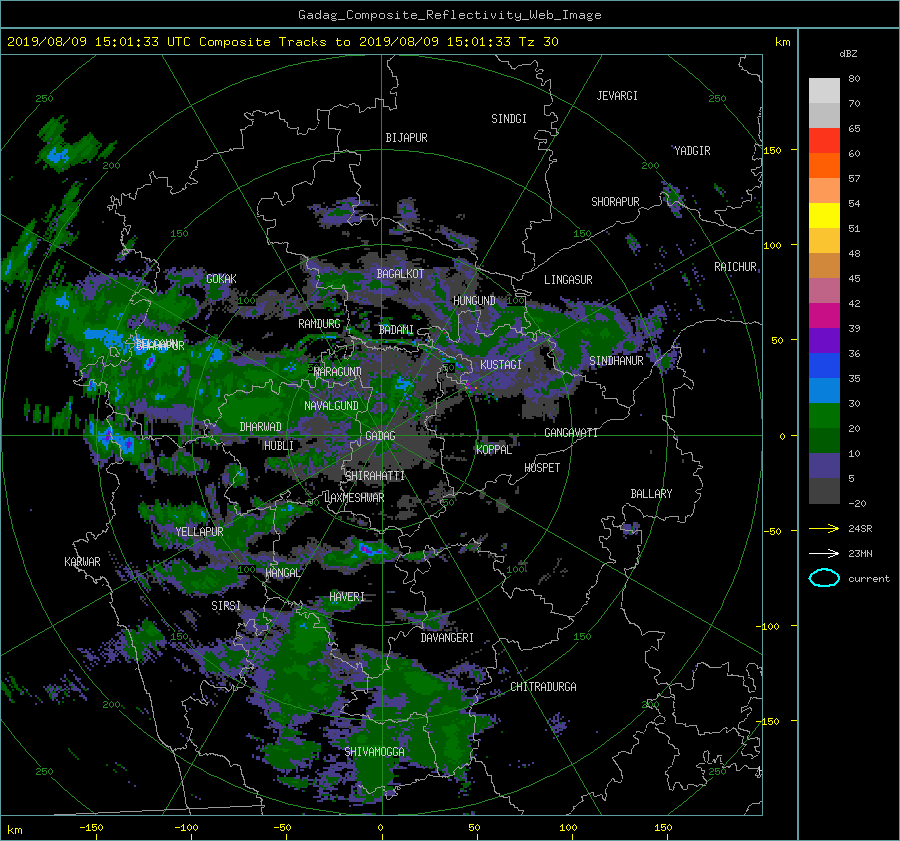Click the 'Tz 30' text in header

(538, 42)
